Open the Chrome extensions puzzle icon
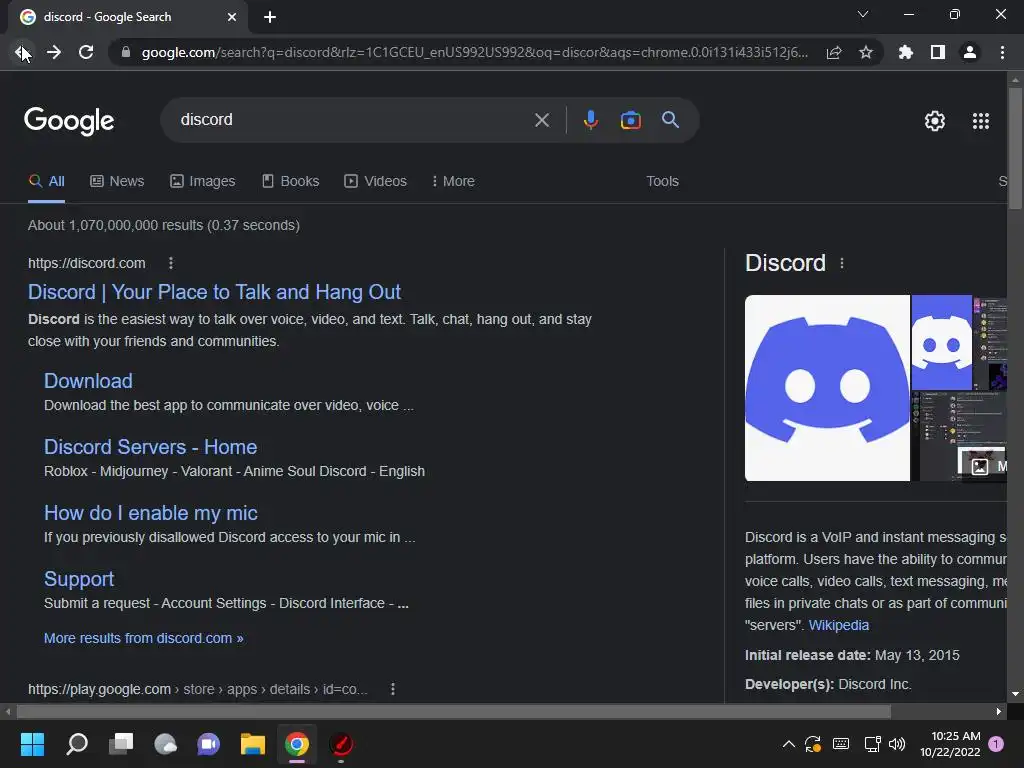The height and width of the screenshot is (768, 1024). point(905,52)
